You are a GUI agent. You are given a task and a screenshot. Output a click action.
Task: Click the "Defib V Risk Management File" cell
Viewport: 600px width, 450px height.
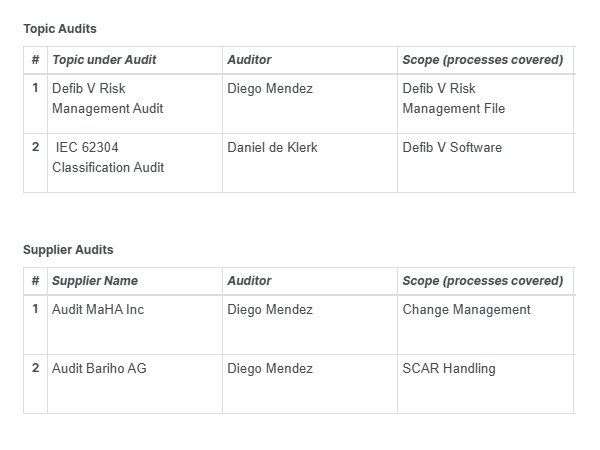pyautogui.click(x=453, y=98)
